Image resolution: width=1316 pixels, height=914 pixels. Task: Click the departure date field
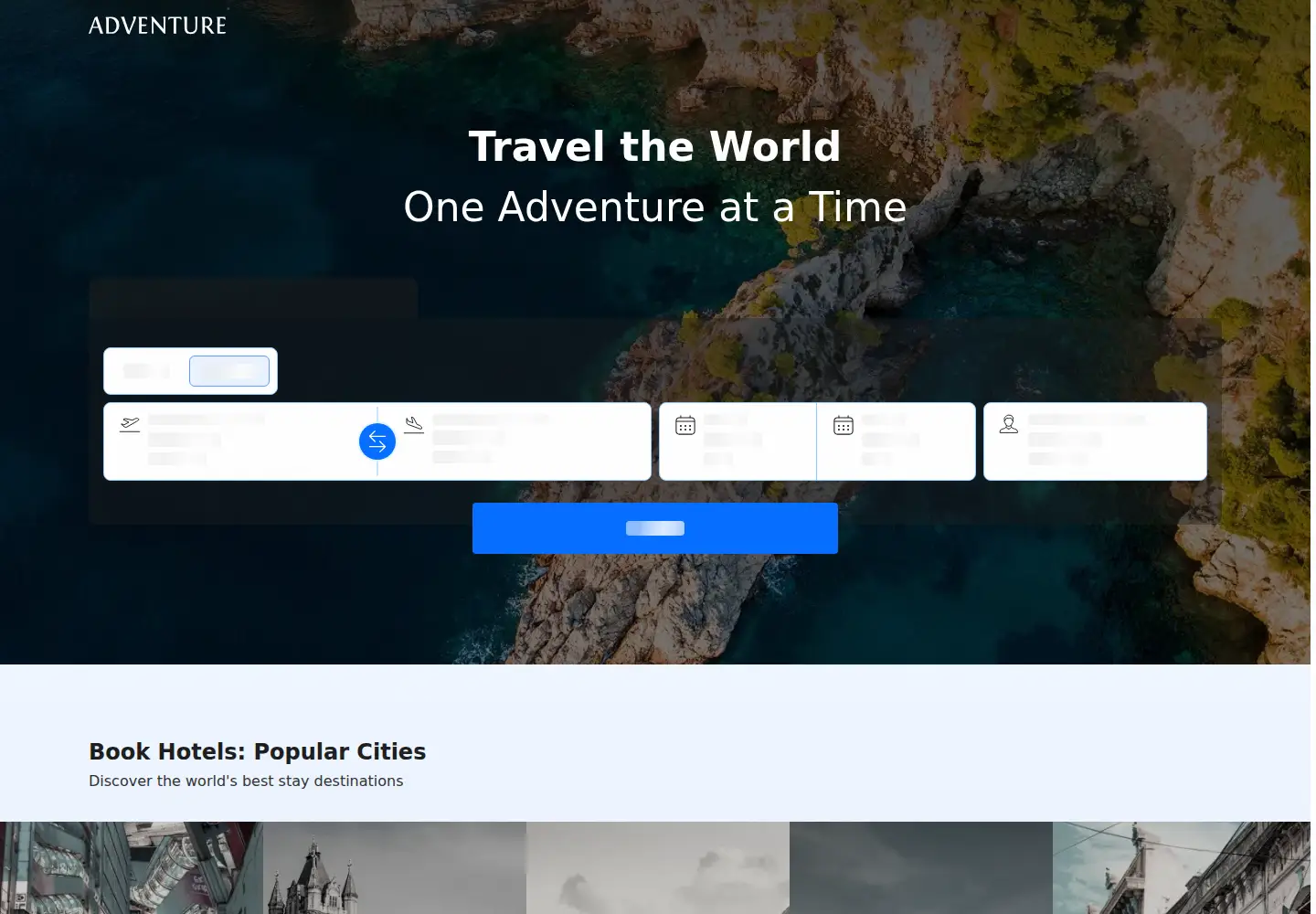pyautogui.click(x=738, y=441)
